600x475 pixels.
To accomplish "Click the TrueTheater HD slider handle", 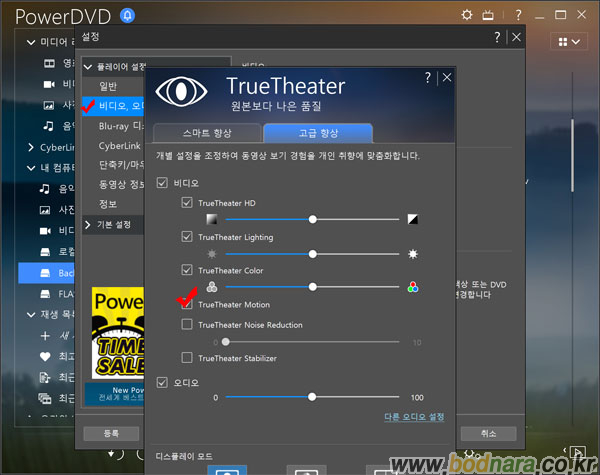I will click(x=313, y=219).
